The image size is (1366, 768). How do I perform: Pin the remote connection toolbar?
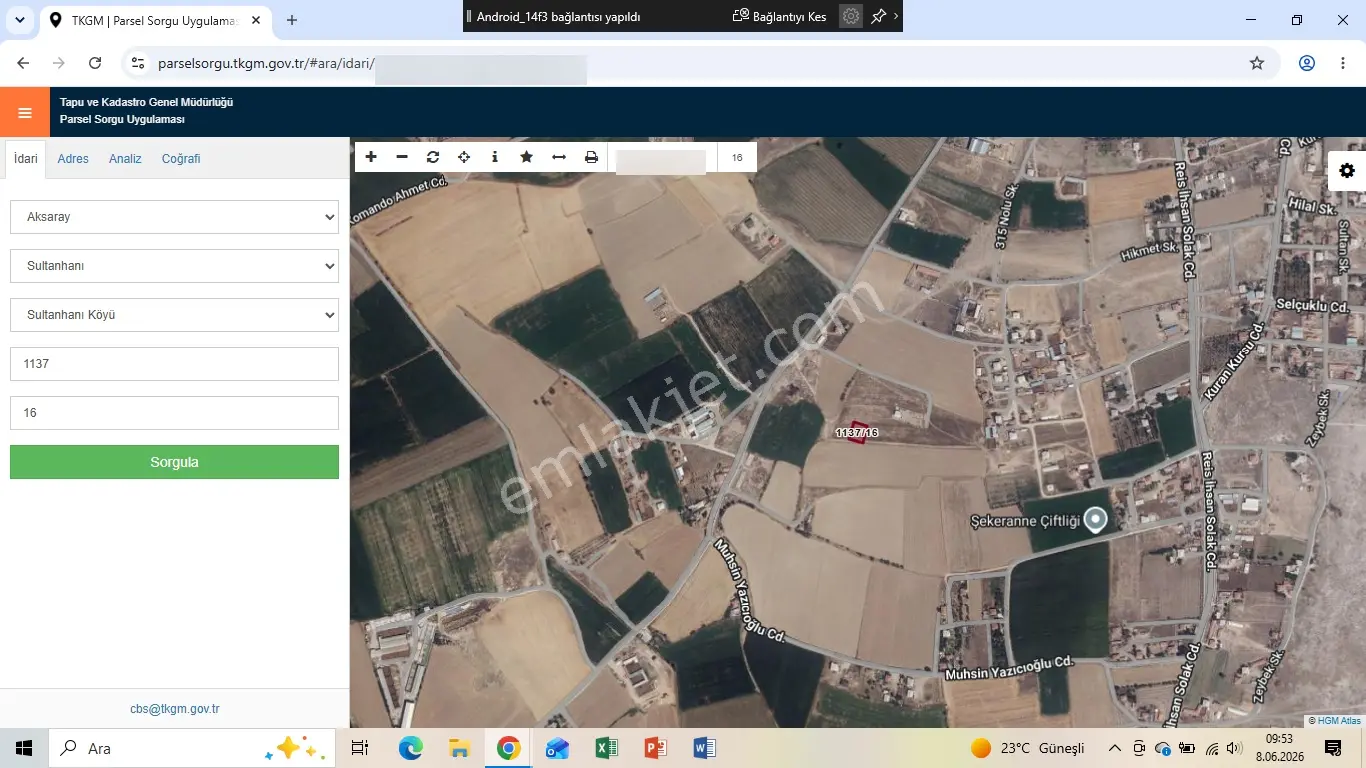tap(879, 16)
